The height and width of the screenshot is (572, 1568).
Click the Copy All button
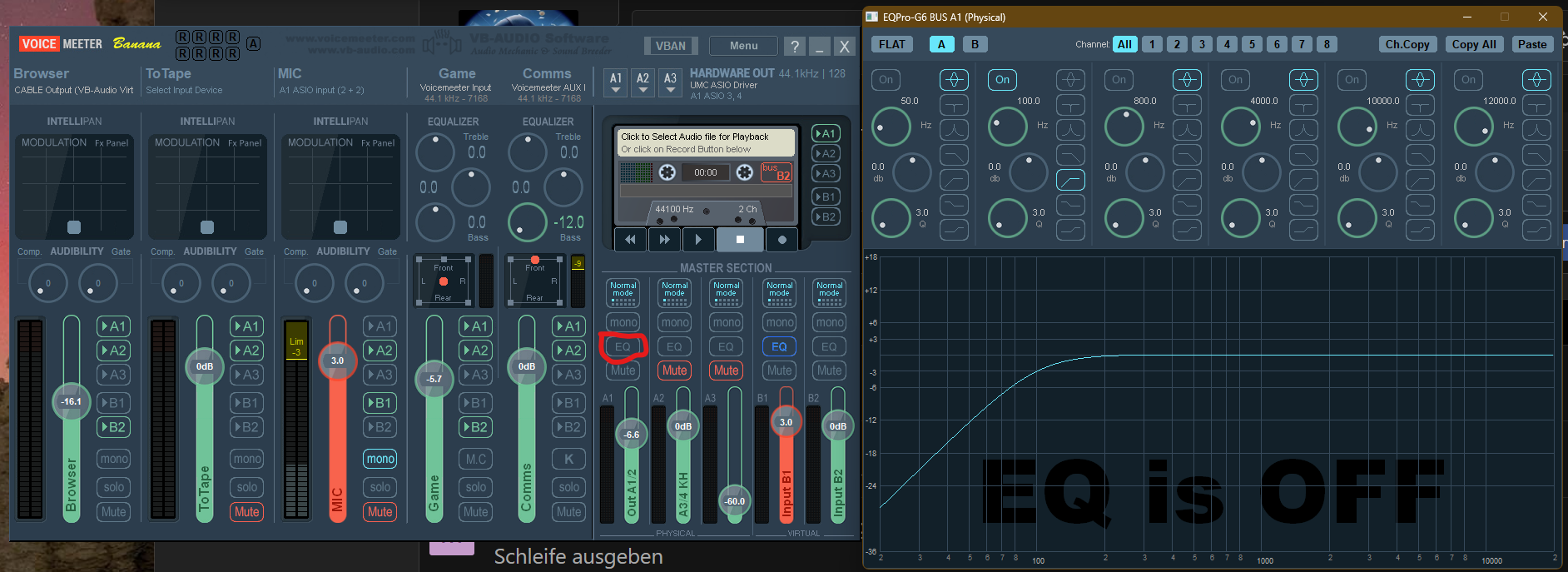coord(1474,44)
